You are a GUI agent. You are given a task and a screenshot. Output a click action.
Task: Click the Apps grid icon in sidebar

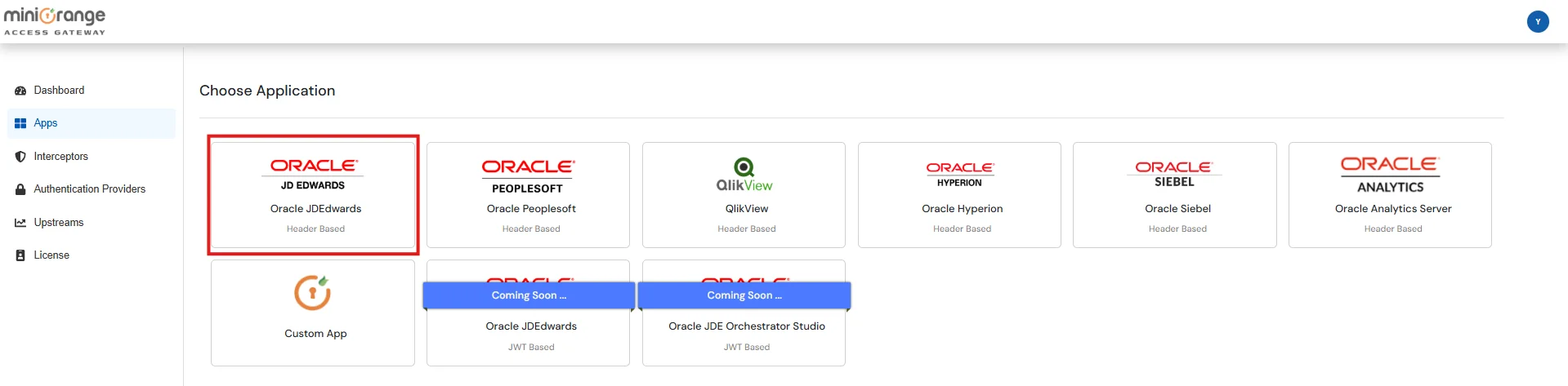20,123
